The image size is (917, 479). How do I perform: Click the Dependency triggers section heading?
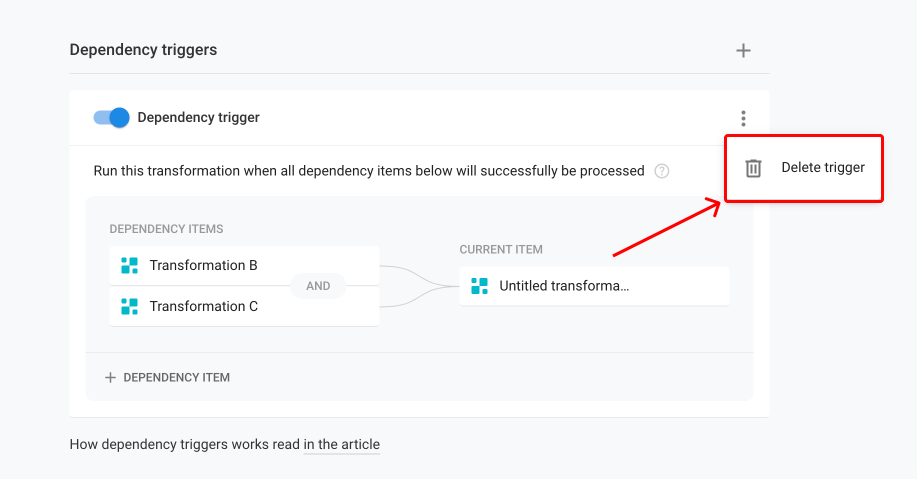tap(143, 50)
